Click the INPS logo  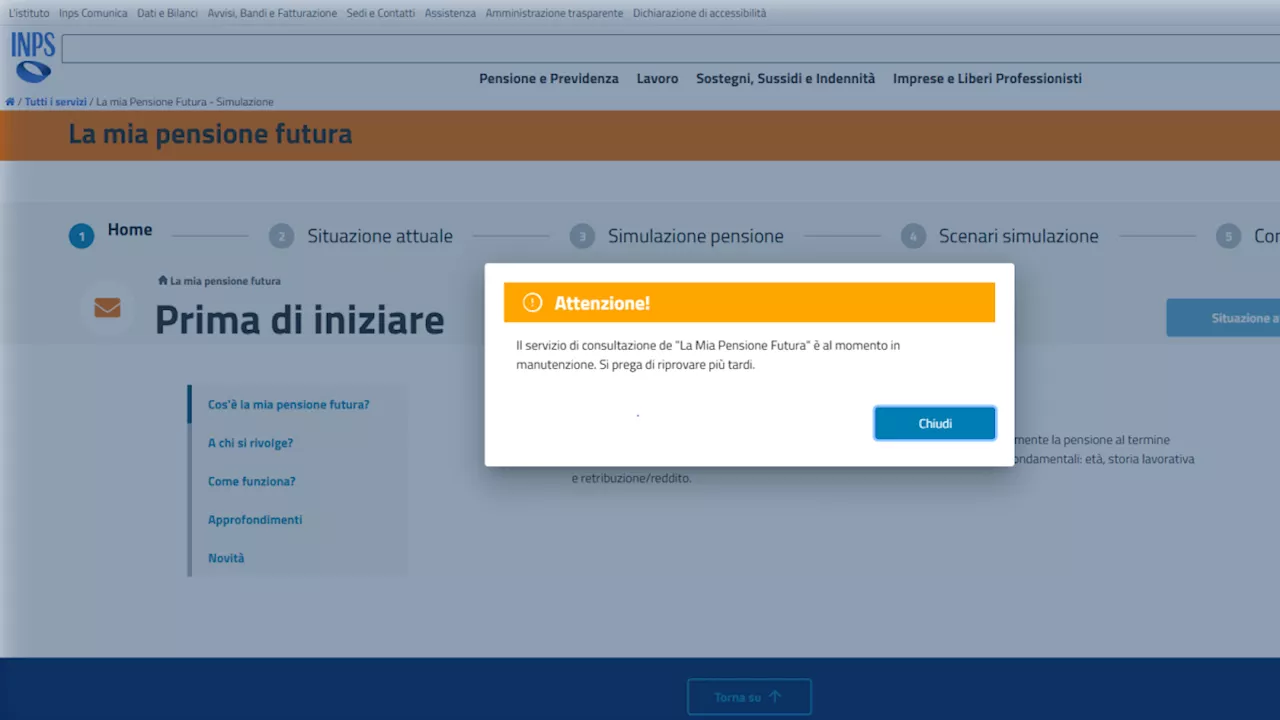pyautogui.click(x=33, y=57)
